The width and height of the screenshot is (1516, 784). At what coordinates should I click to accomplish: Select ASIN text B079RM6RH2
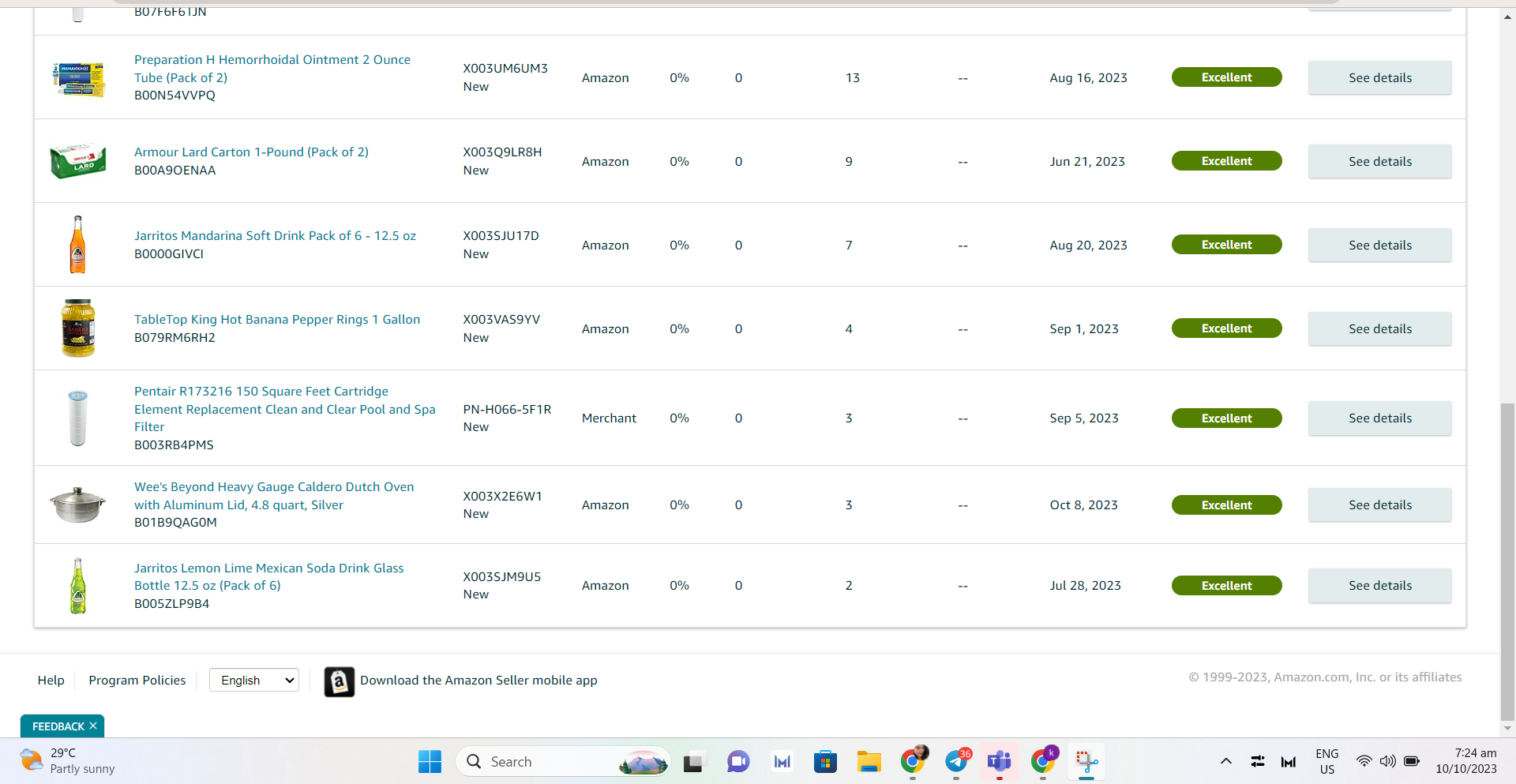click(x=174, y=337)
